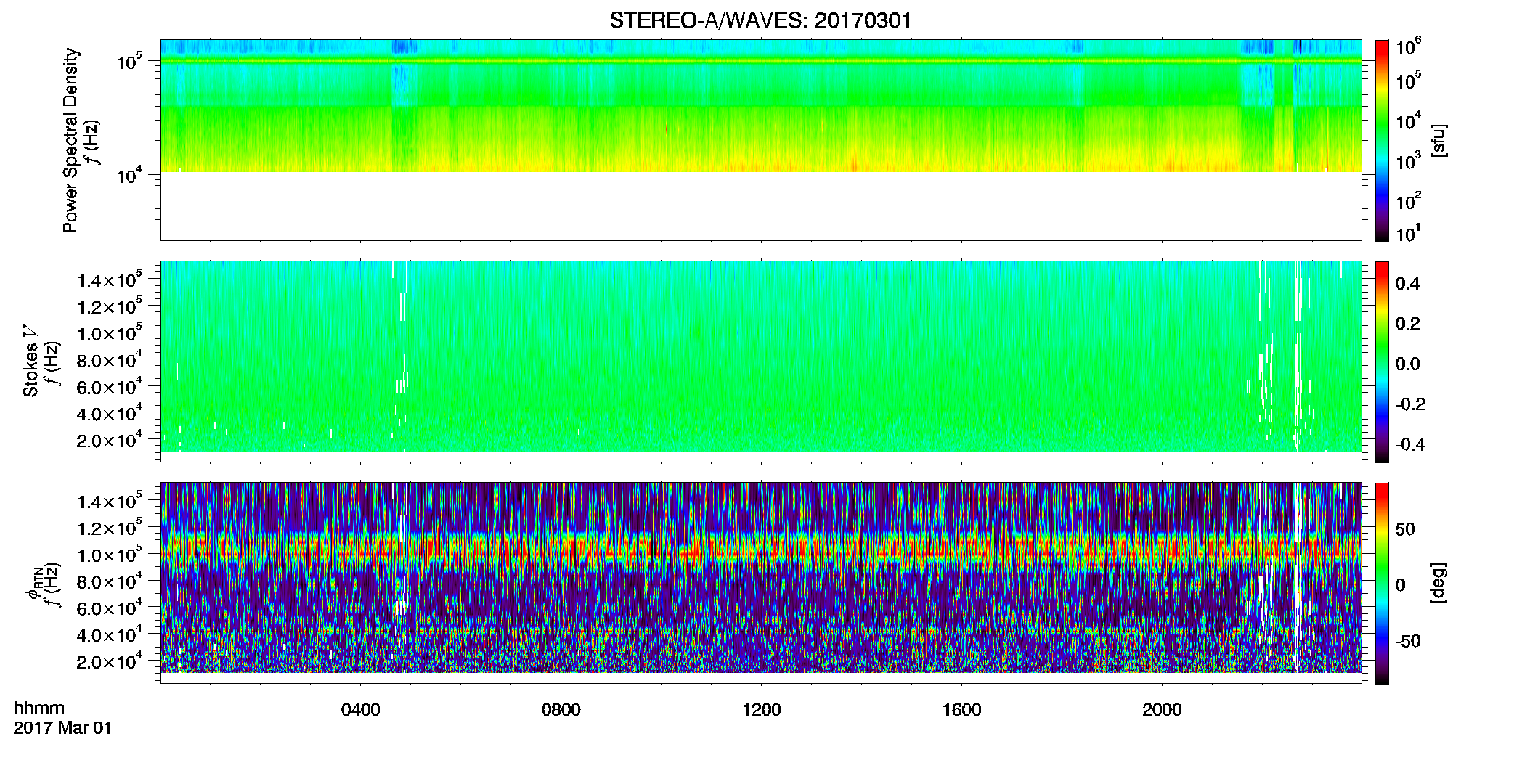Click the 0800 time axis tick label
Image resolution: width=1522 pixels, height=784 pixels.
coord(561,709)
